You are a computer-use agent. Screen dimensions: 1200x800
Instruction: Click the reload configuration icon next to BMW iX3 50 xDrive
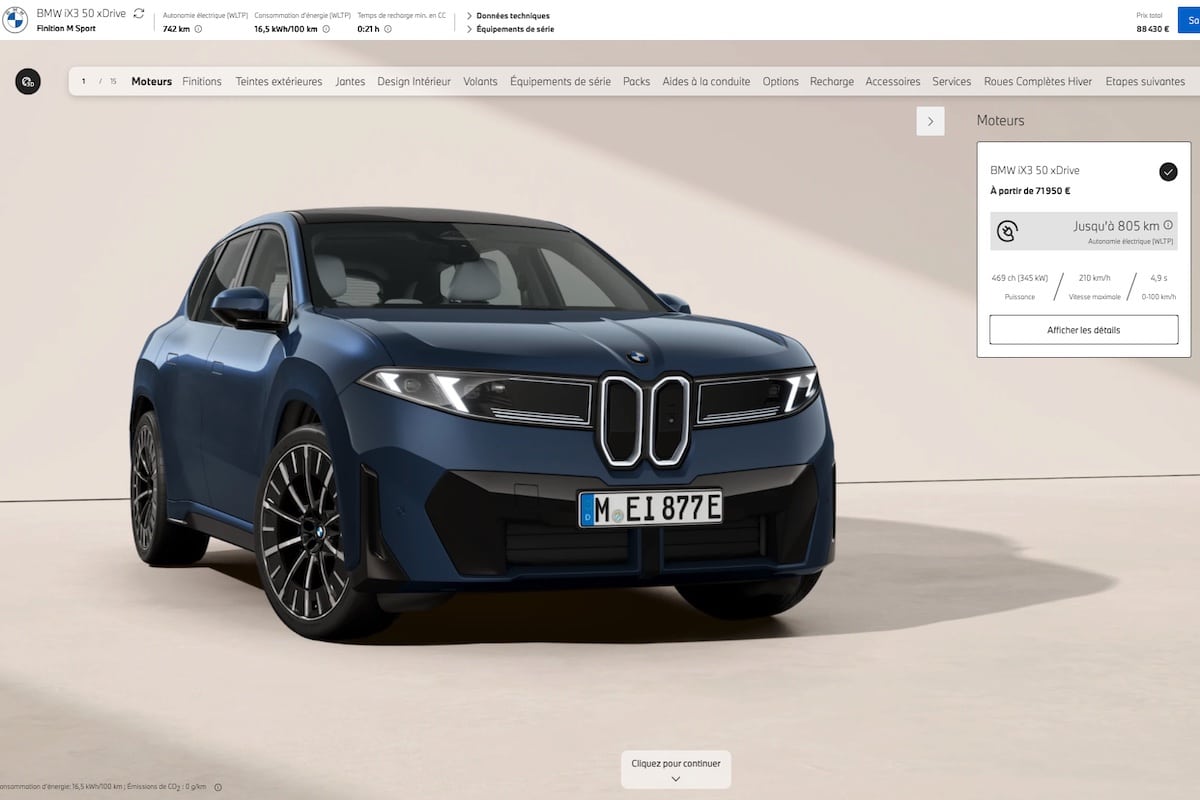137,13
